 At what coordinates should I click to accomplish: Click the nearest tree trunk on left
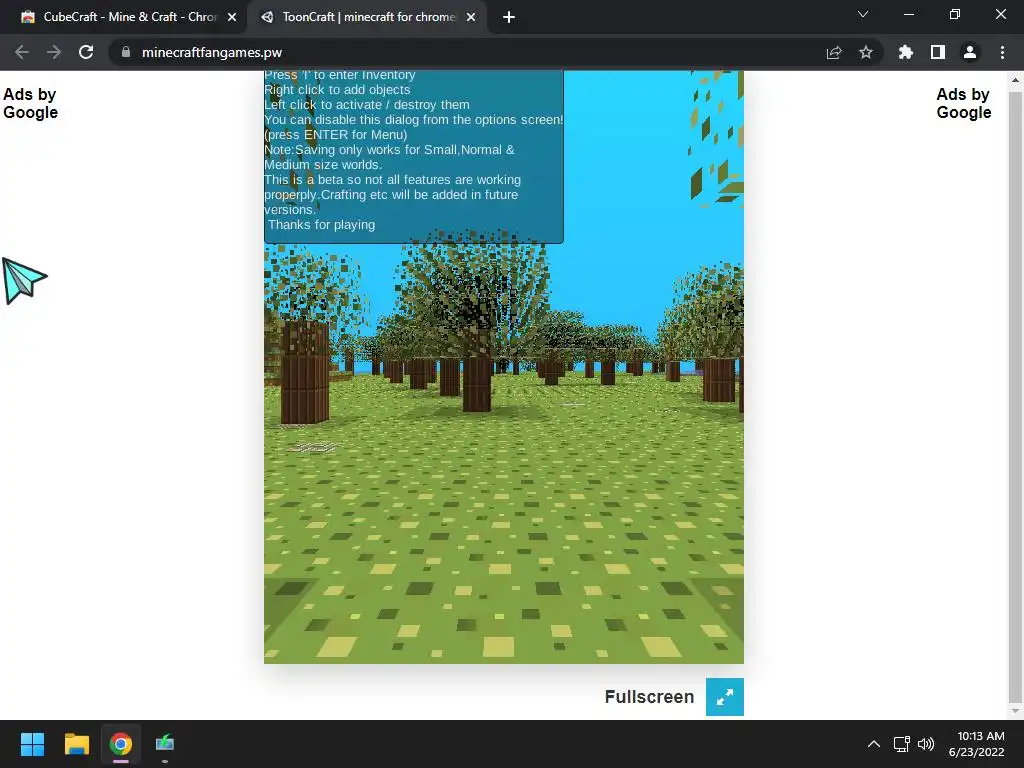click(x=305, y=372)
